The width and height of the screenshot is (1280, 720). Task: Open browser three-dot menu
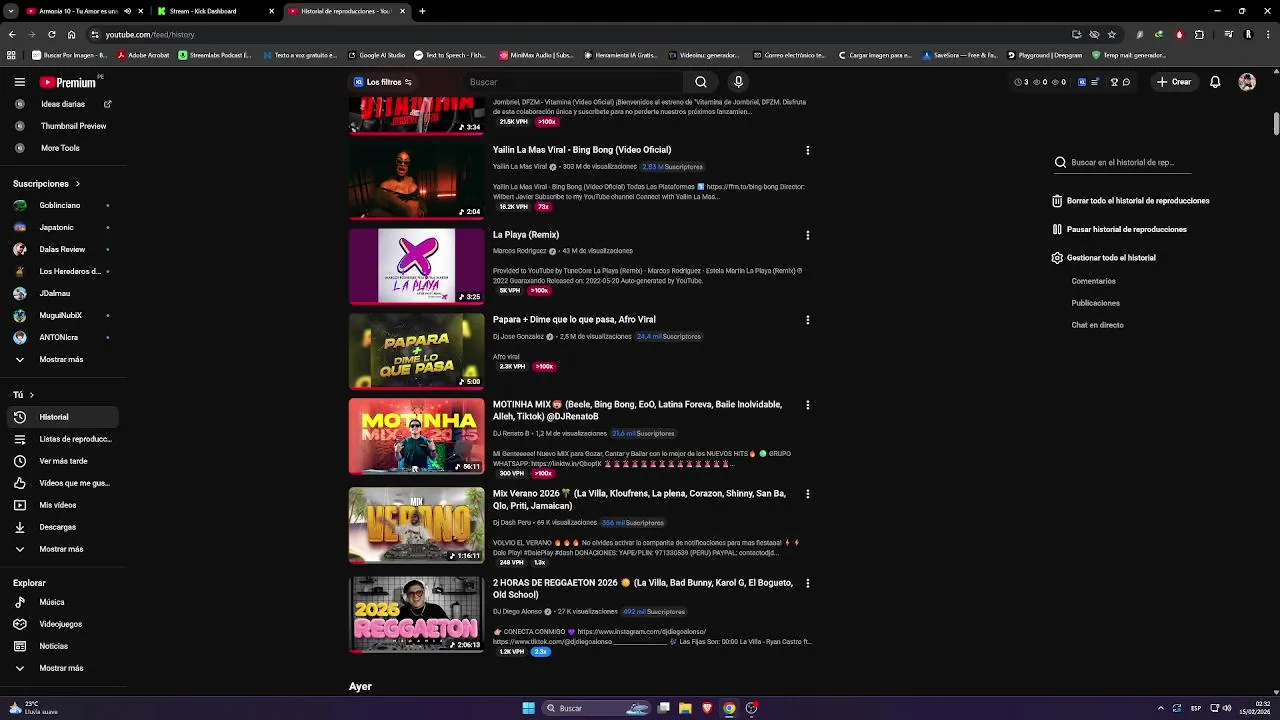click(1267, 34)
